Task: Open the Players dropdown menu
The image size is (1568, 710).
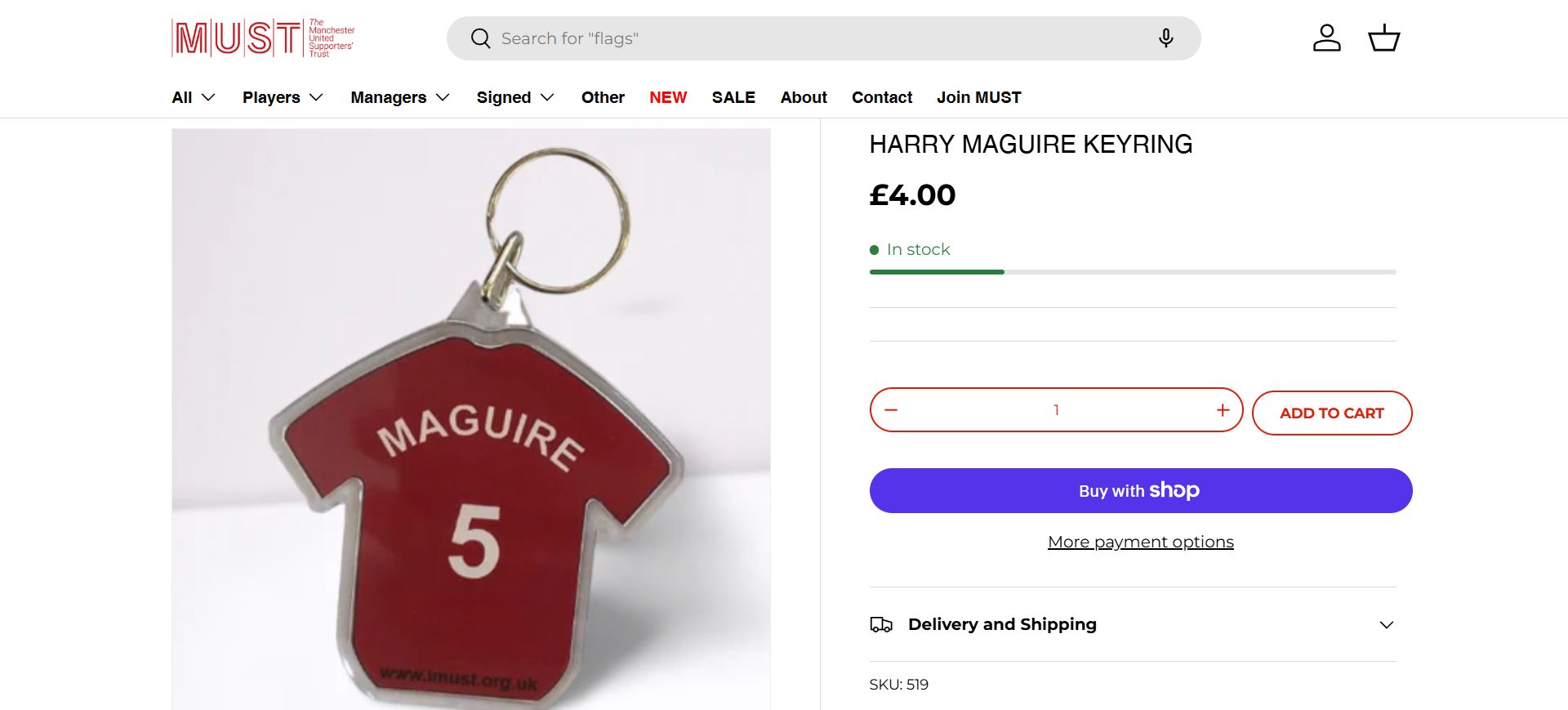Action: (283, 97)
